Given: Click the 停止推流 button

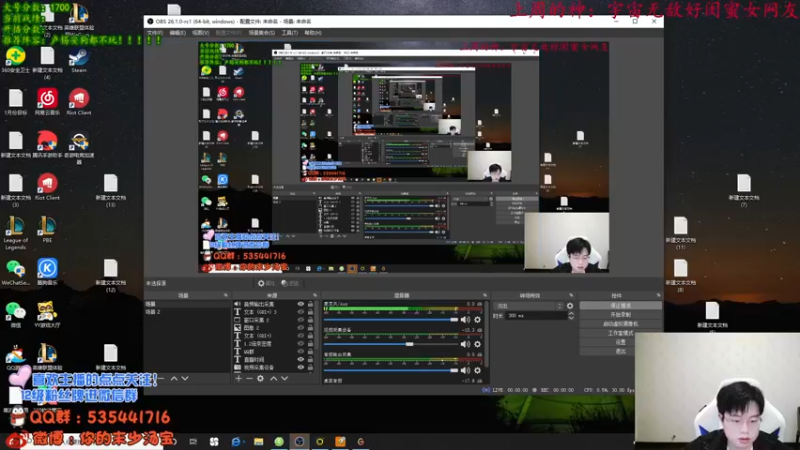Looking at the screenshot, I should (620, 306).
